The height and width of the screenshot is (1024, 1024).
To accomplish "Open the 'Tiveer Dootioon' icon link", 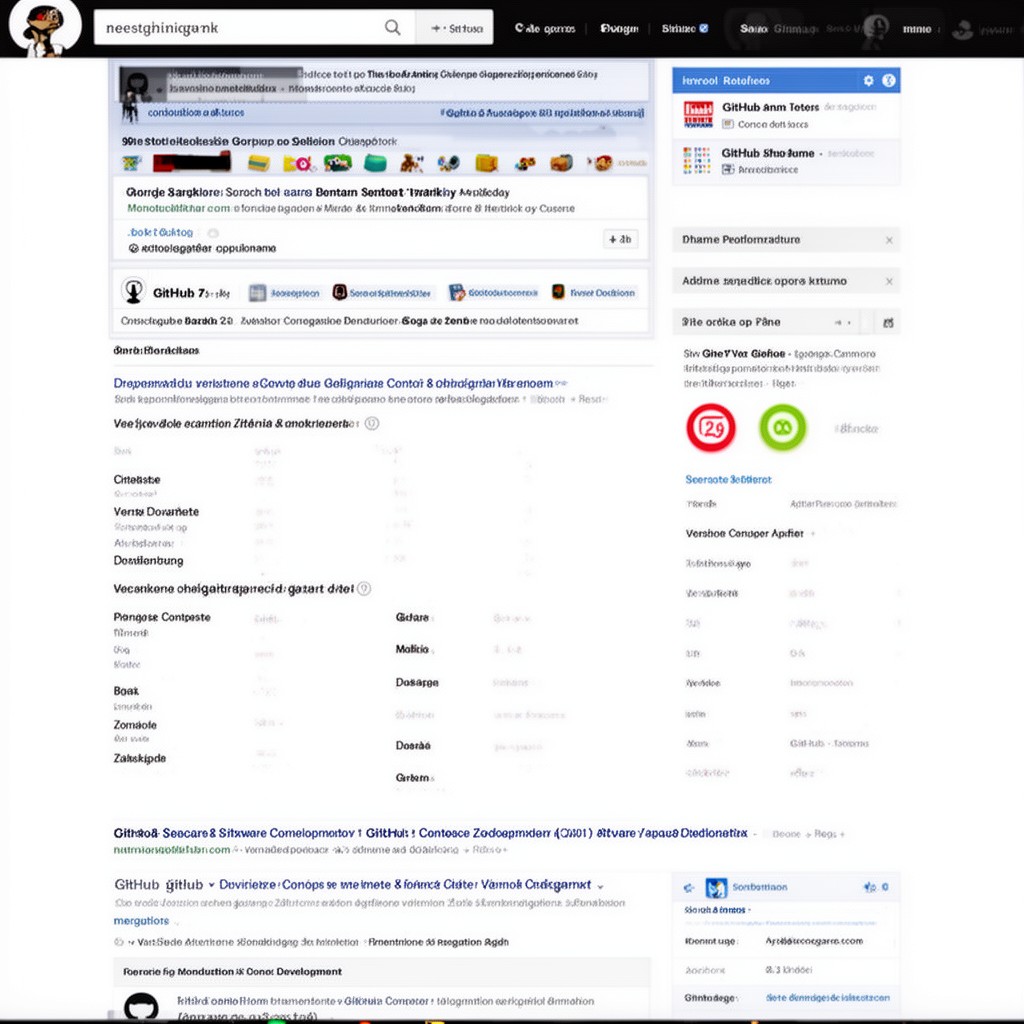I will click(593, 293).
